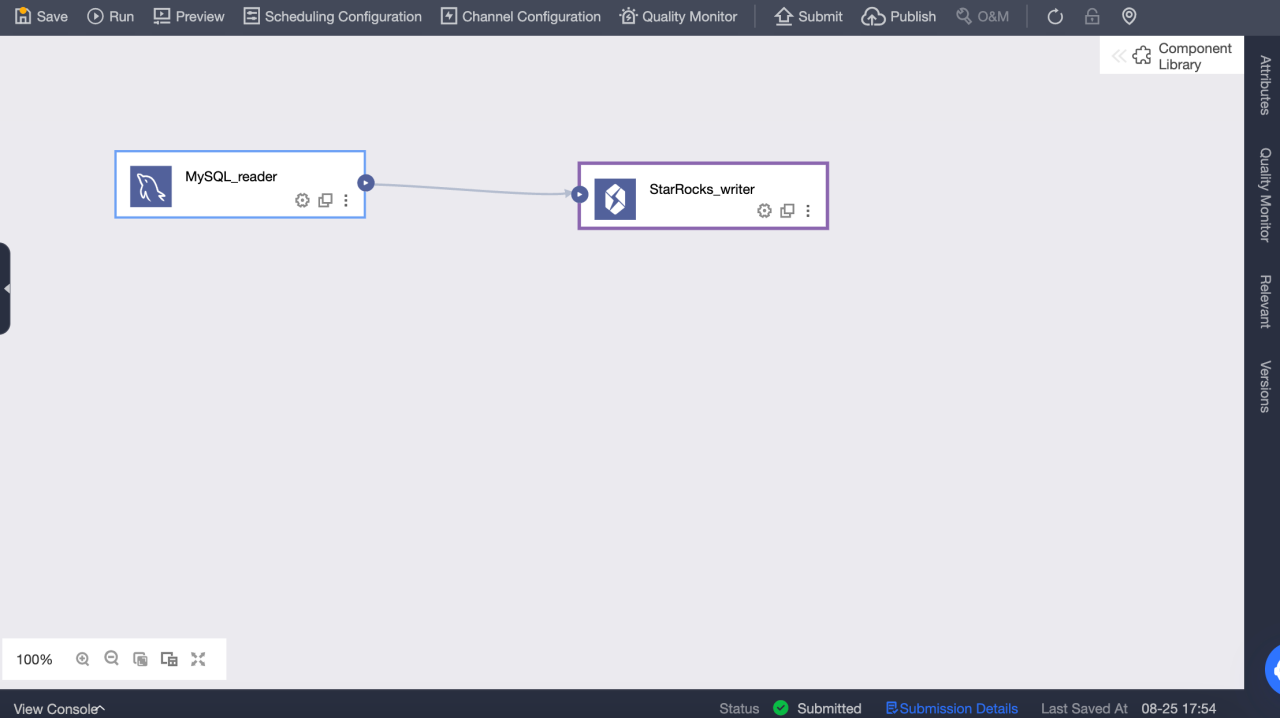This screenshot has height=718, width=1280.
Task: Click the refresh icon in toolbar
Action: coord(1055,17)
